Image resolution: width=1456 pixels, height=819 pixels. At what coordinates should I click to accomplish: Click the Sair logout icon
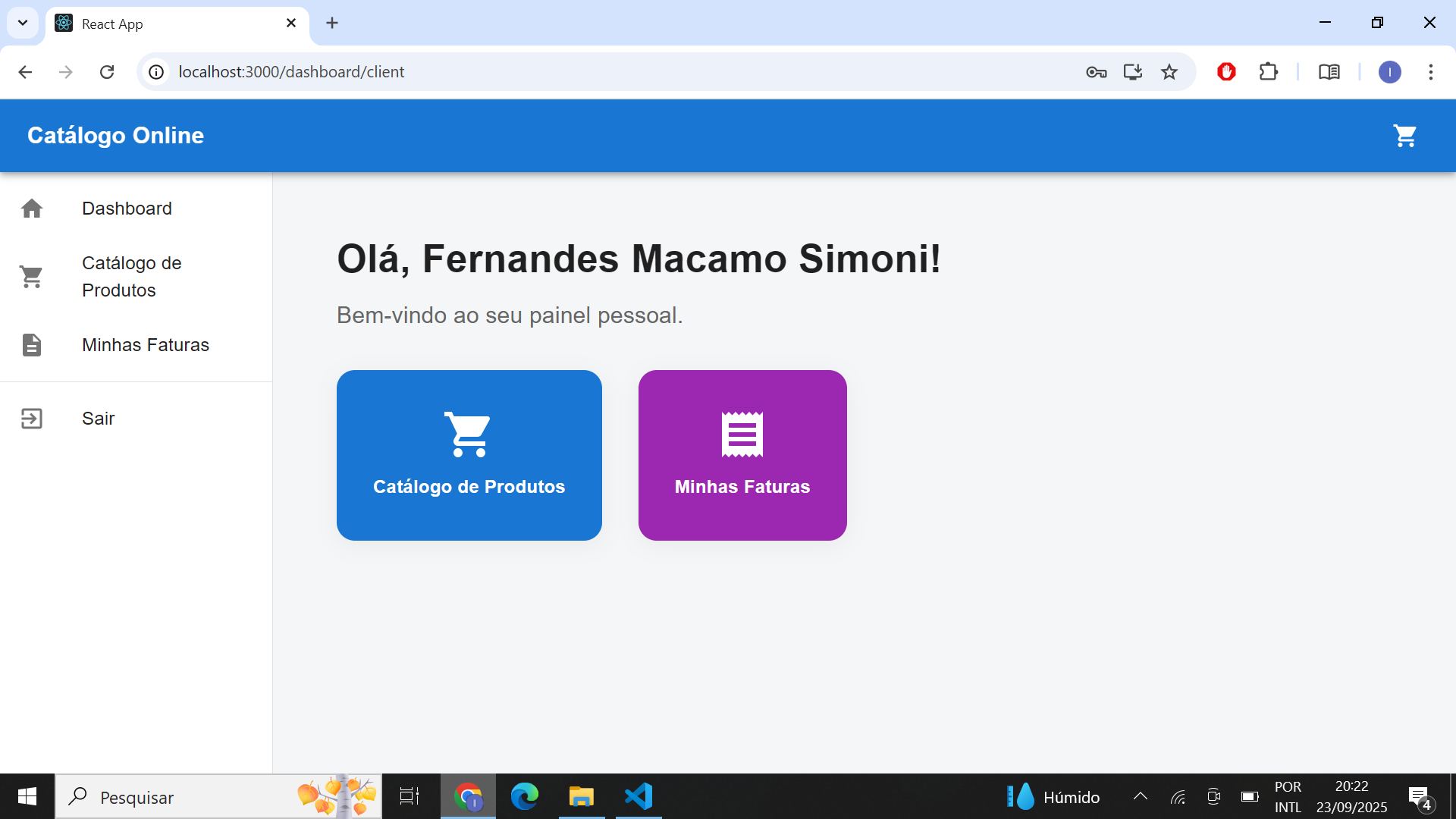[32, 419]
